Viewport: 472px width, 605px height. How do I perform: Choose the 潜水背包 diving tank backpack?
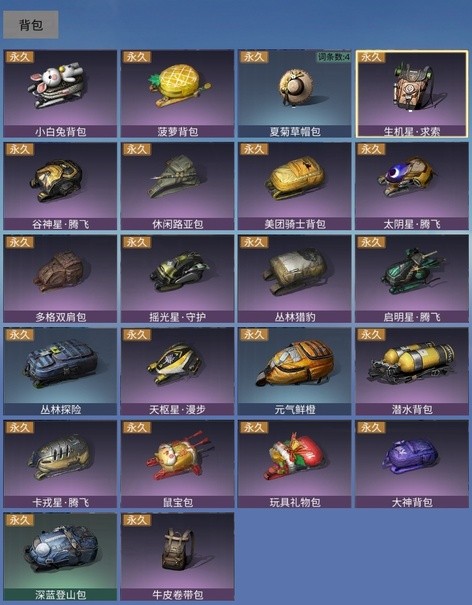[x=412, y=372]
